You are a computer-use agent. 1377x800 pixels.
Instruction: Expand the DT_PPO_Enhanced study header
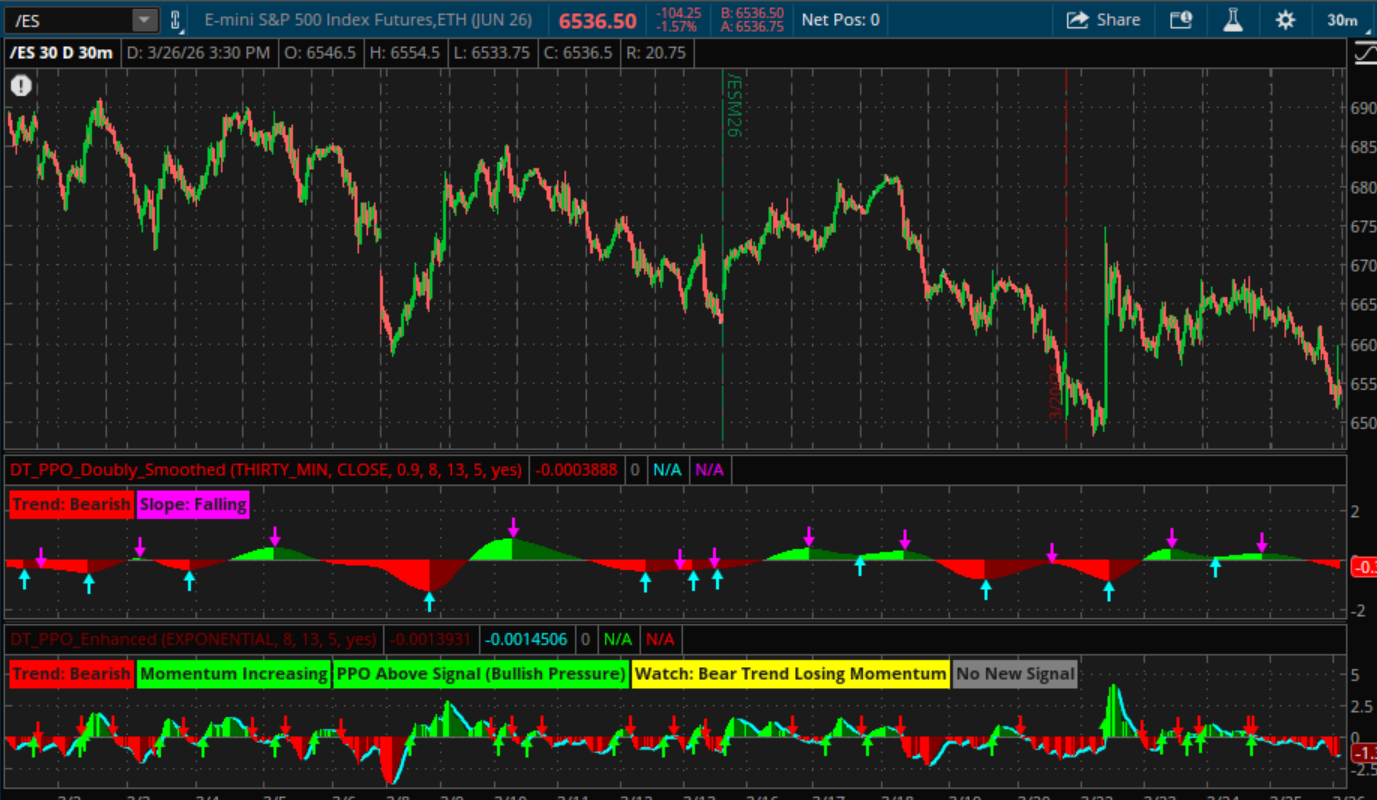(x=192, y=639)
